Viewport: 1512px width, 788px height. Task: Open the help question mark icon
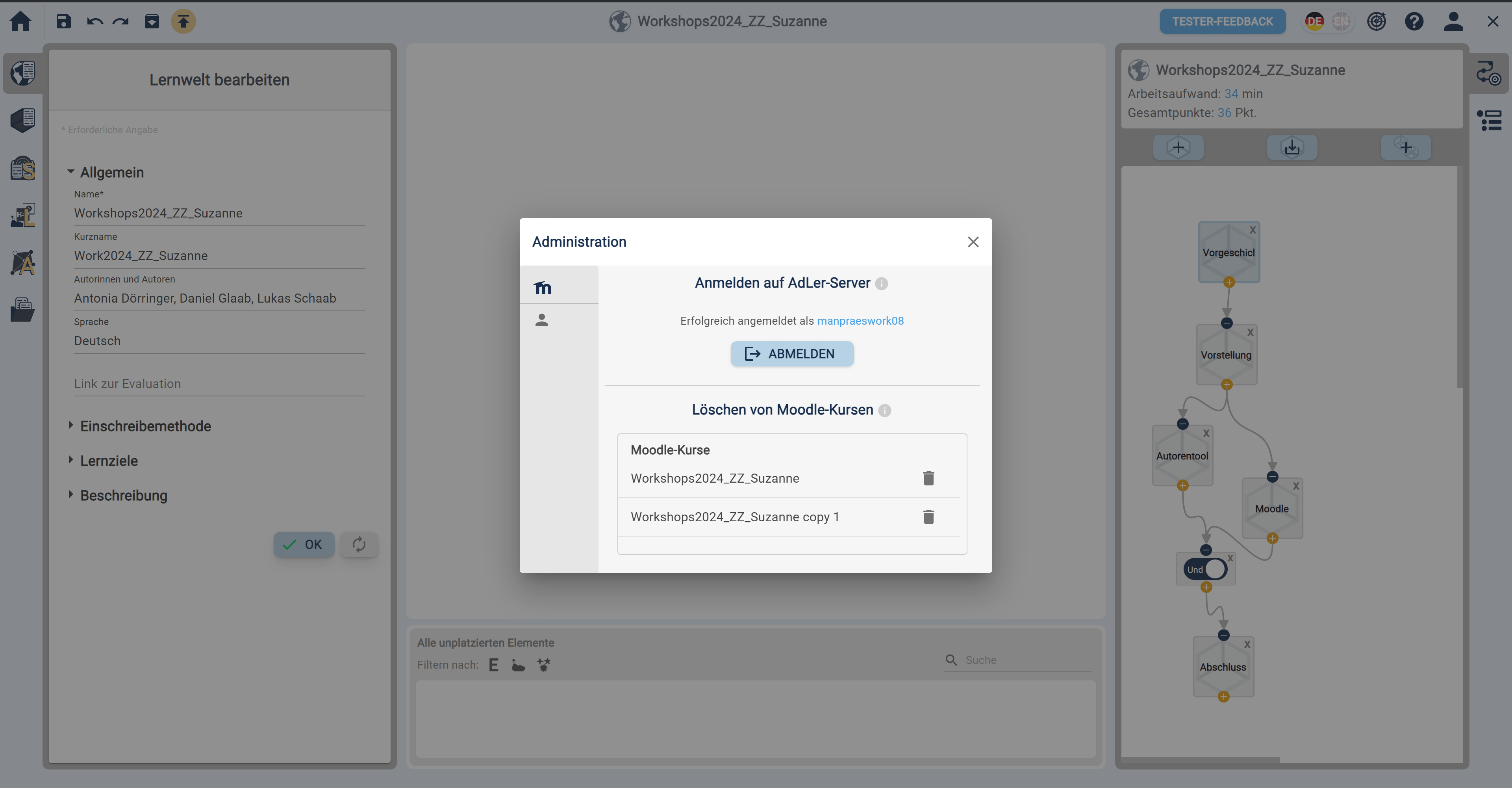(x=1414, y=22)
